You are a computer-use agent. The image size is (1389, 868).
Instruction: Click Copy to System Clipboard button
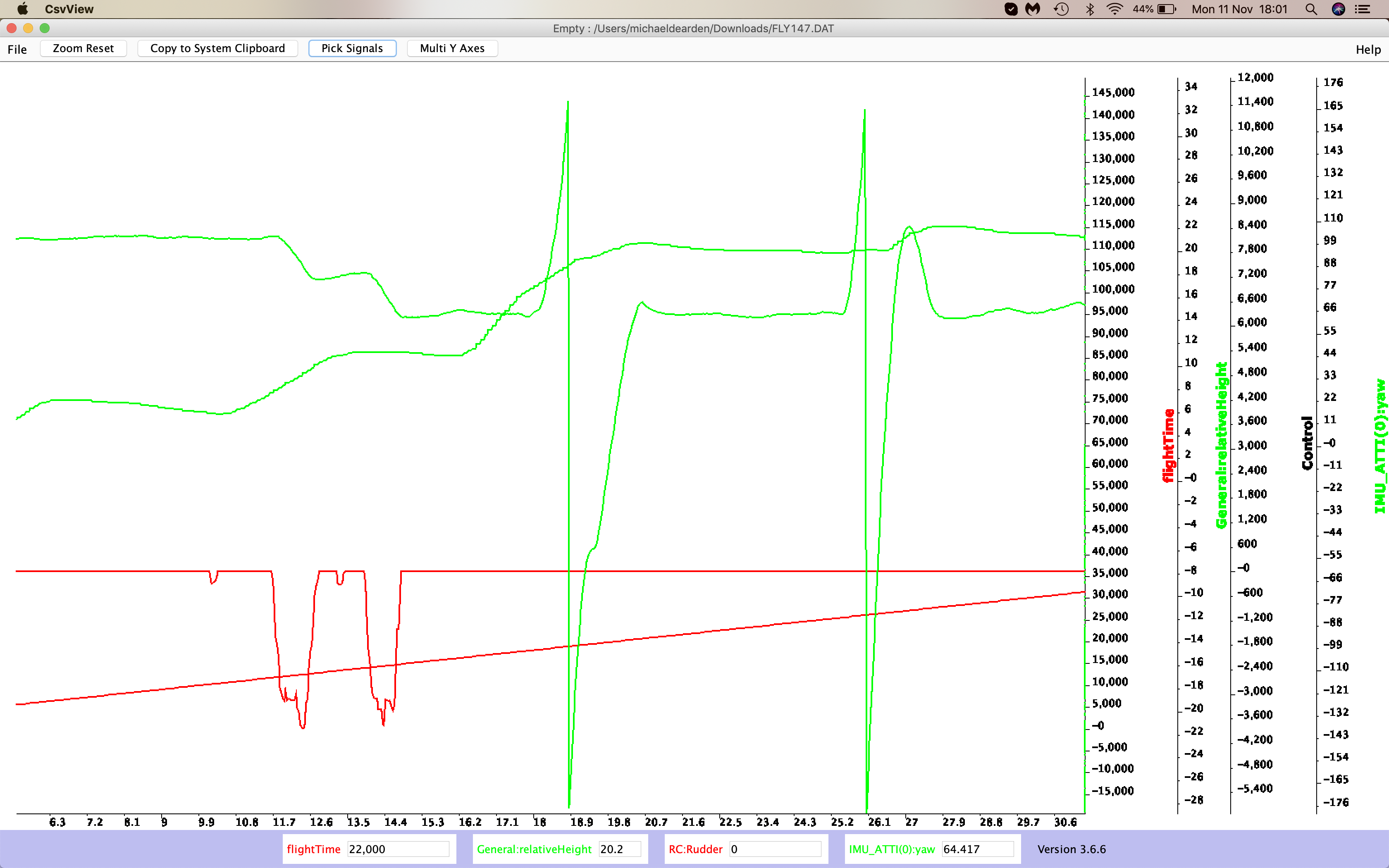[x=217, y=48]
